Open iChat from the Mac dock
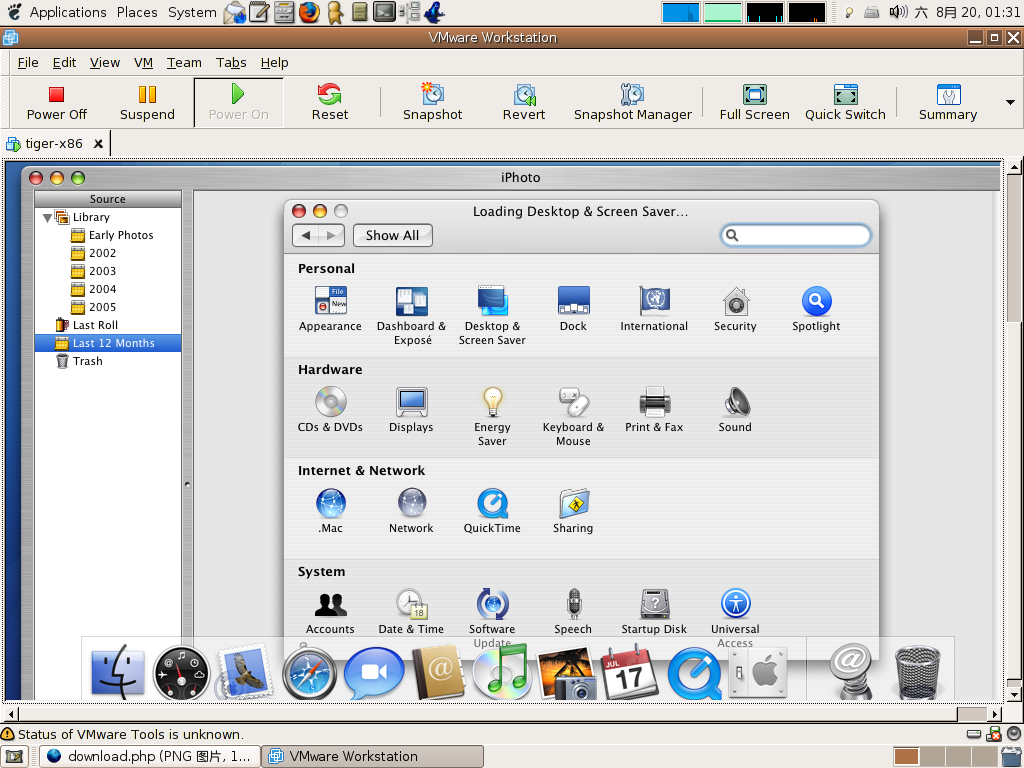 373,673
